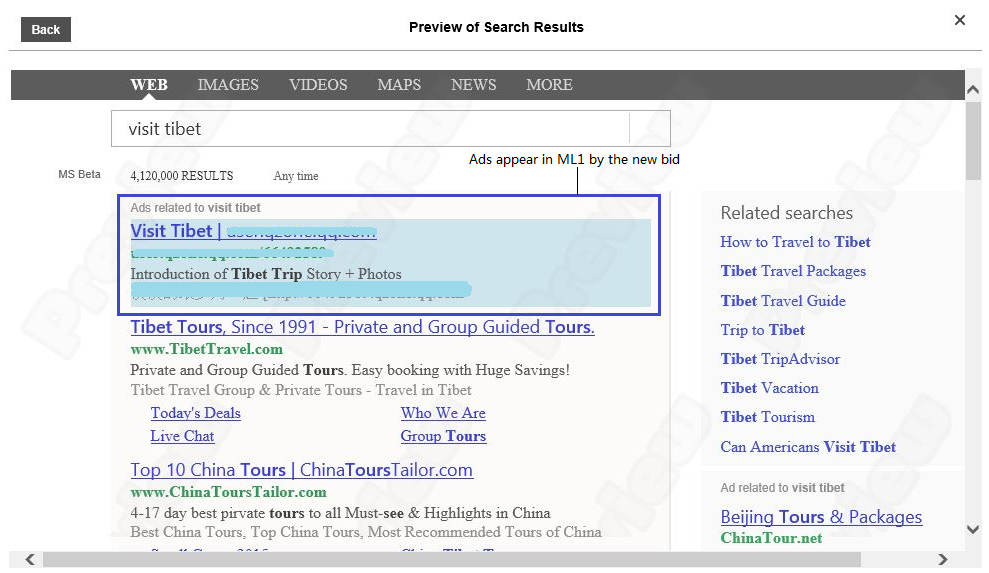The width and height of the screenshot is (989, 573).
Task: Open 'Tibet Tours, Since 1991' result
Action: click(x=362, y=327)
